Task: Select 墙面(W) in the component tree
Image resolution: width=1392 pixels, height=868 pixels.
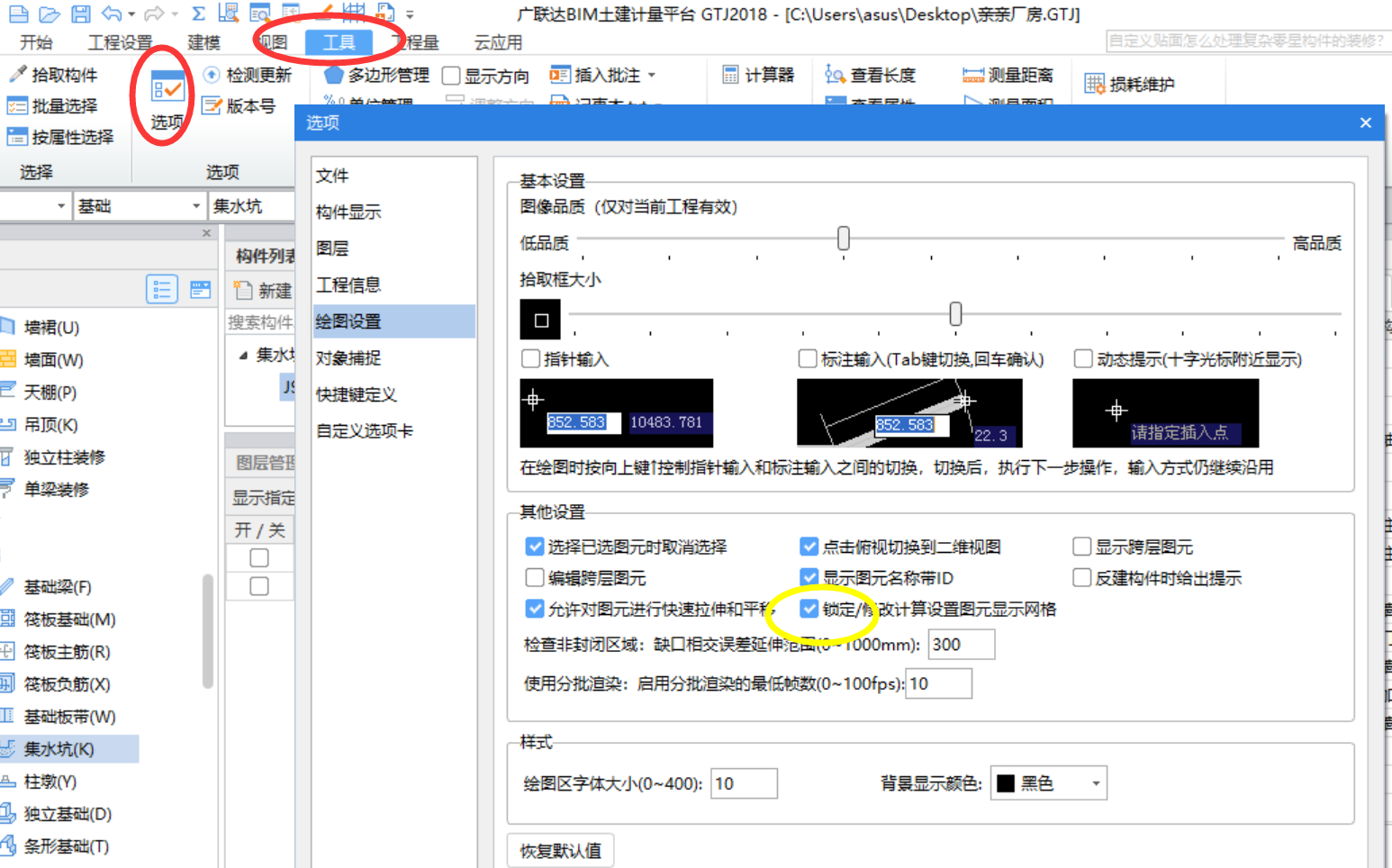Action: click(x=53, y=360)
